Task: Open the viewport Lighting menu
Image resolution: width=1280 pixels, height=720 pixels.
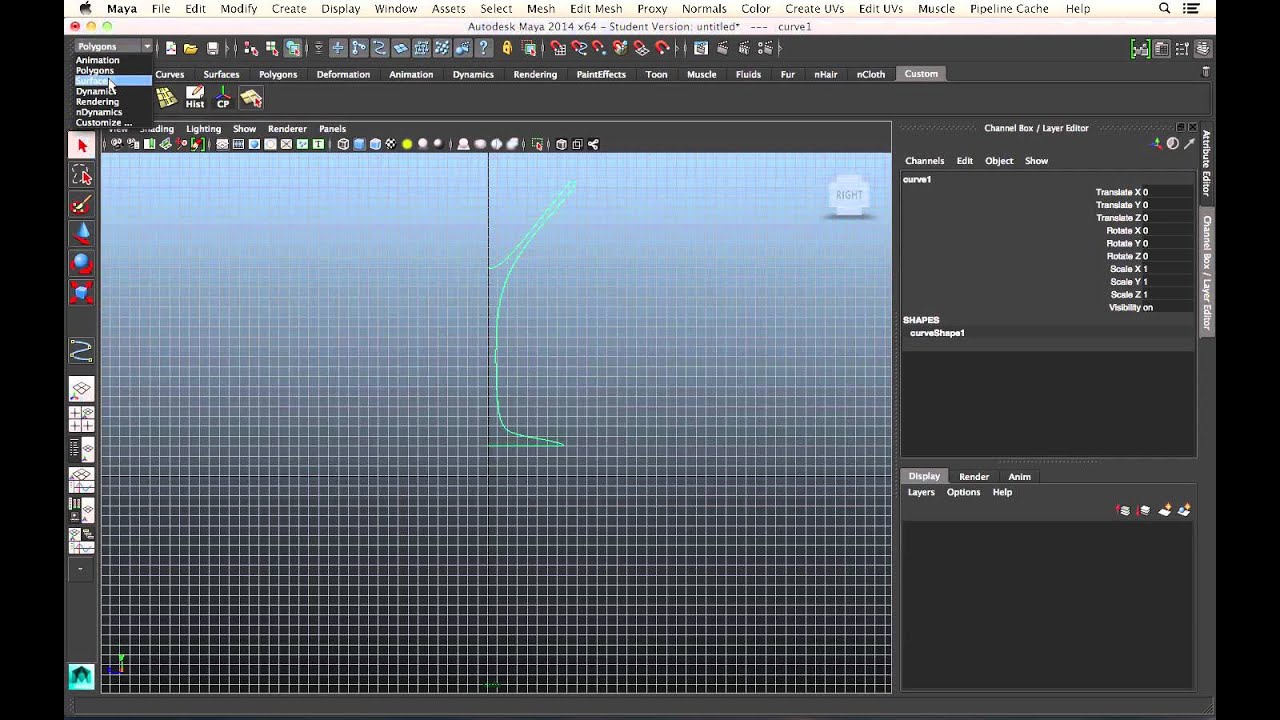Action: point(203,129)
